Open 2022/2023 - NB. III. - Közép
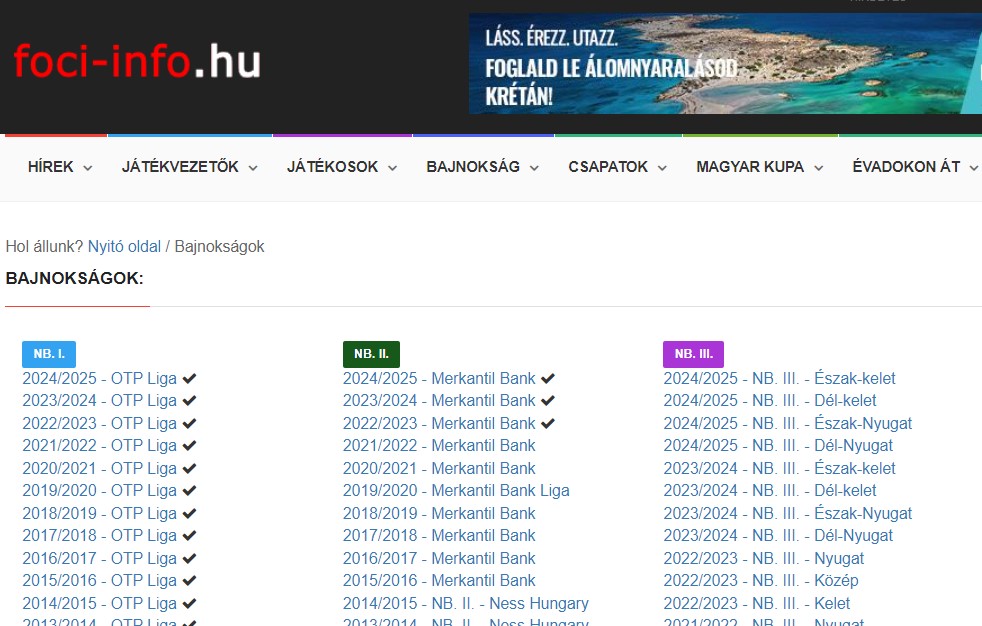Screen dimensions: 982x626 coord(760,581)
